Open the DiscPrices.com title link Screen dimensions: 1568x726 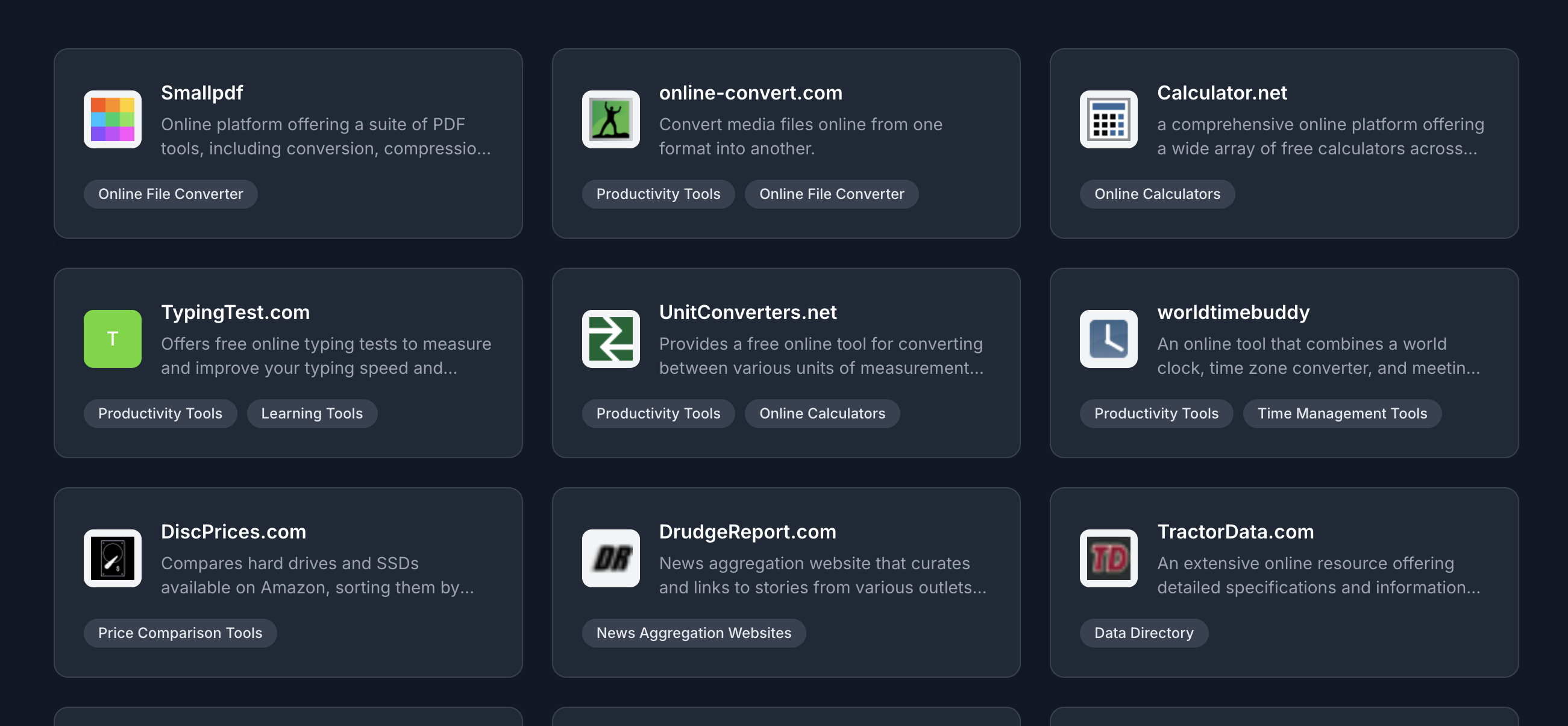pyautogui.click(x=233, y=531)
